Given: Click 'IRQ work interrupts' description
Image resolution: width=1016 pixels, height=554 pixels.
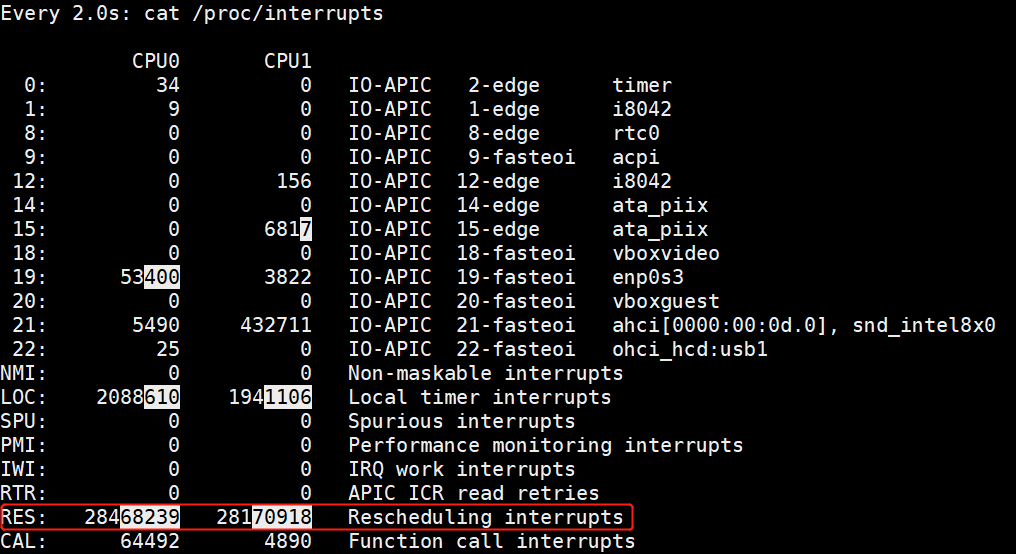Looking at the screenshot, I should pyautogui.click(x=461, y=469).
